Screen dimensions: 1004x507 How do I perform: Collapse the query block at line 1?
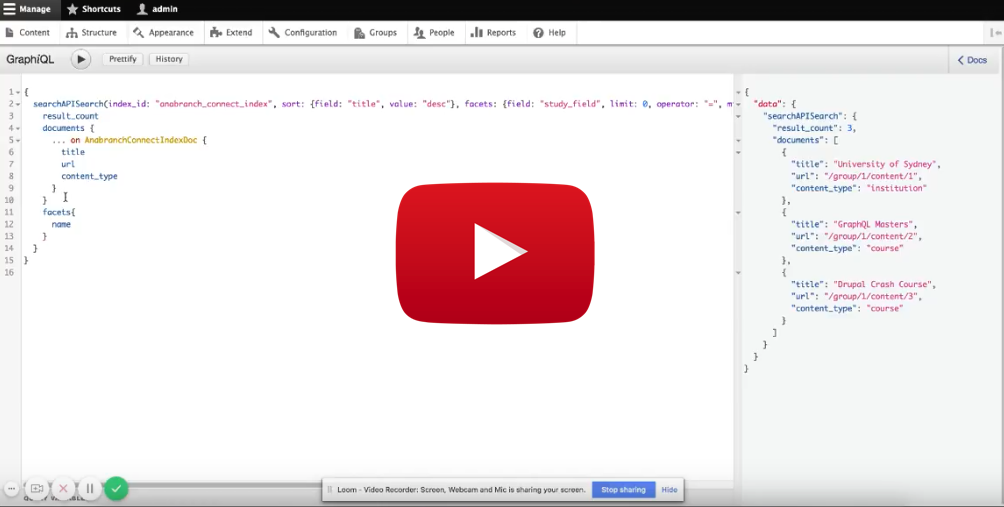click(18, 92)
